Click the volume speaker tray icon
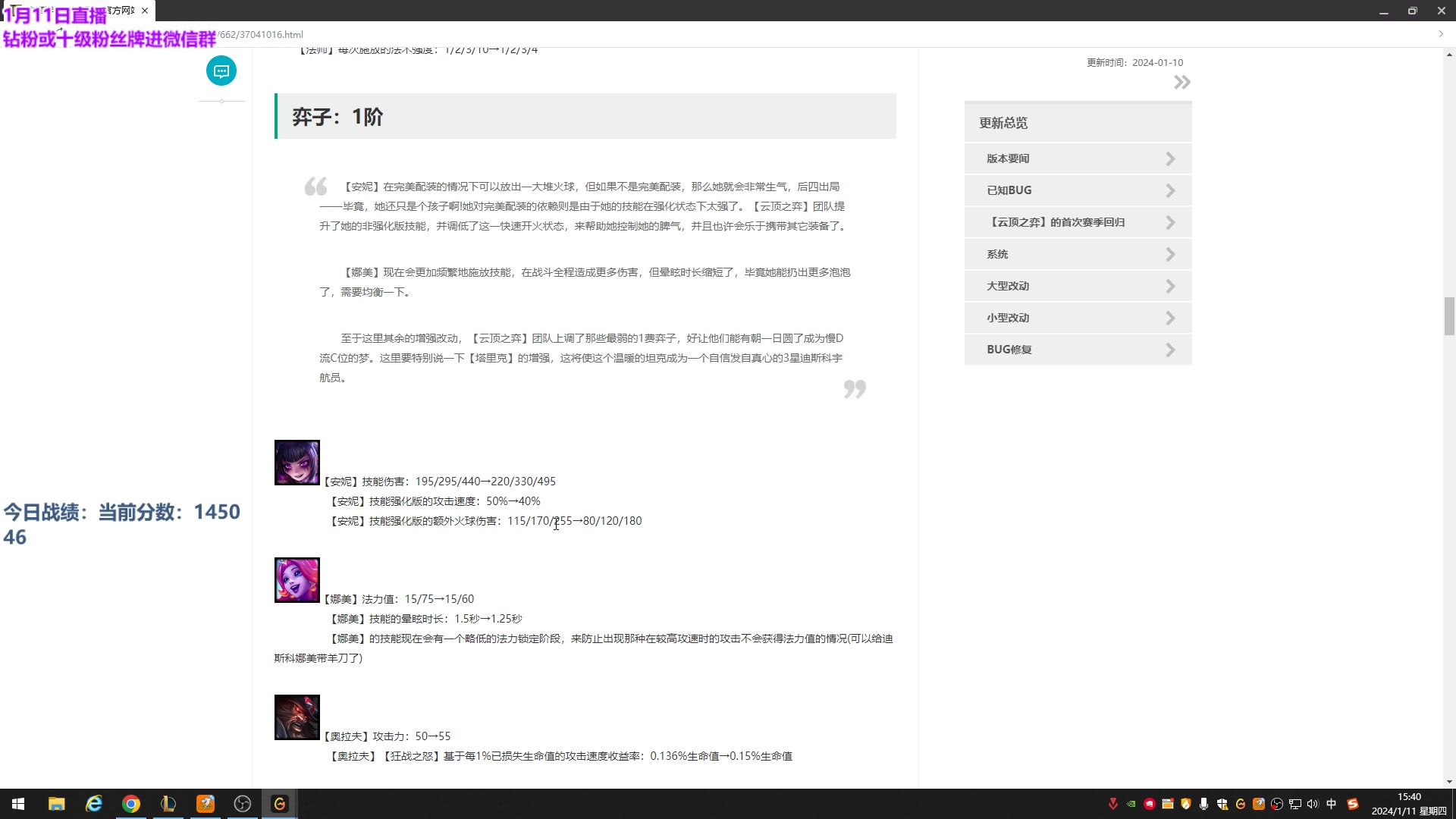The height and width of the screenshot is (819, 1456). [1313, 804]
